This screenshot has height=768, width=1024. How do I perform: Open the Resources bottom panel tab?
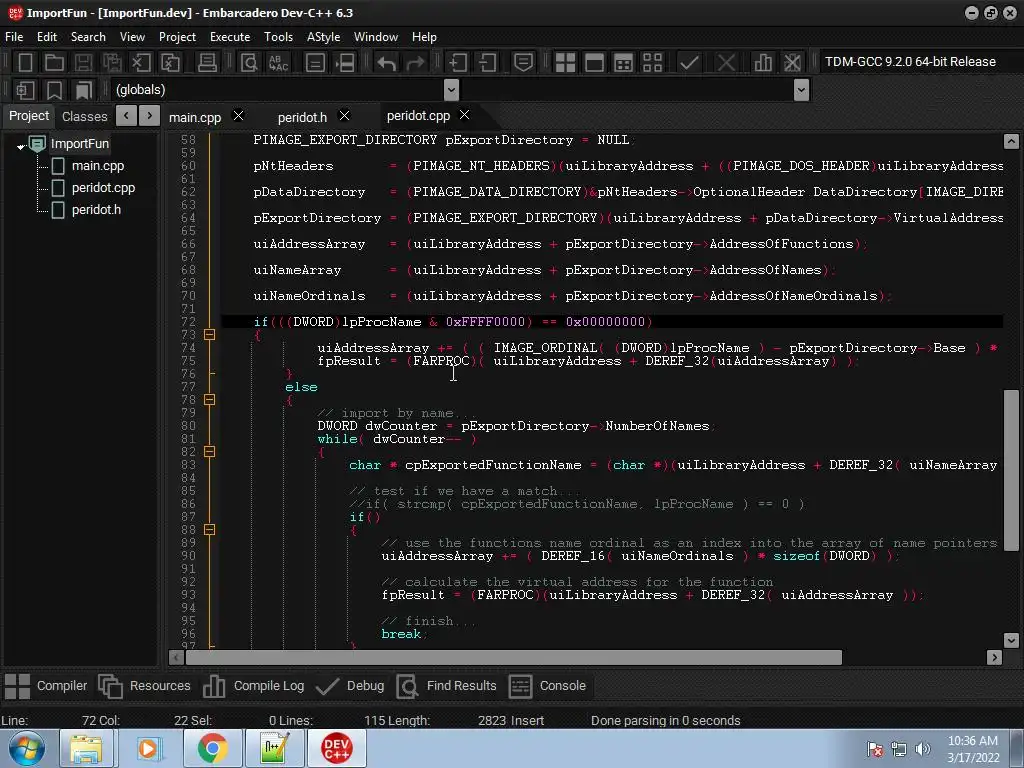(x=144, y=686)
